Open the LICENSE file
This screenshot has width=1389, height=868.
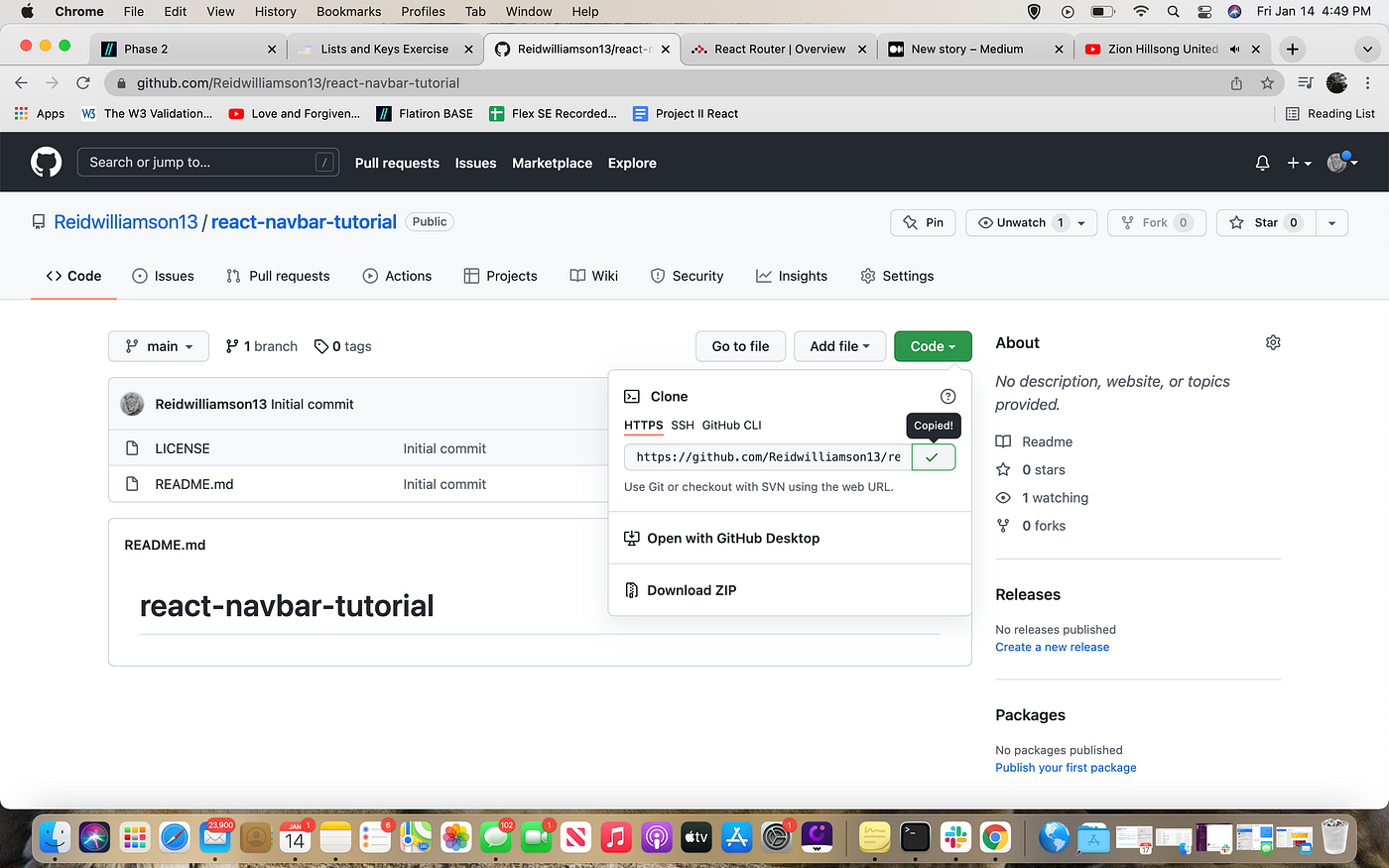click(183, 448)
